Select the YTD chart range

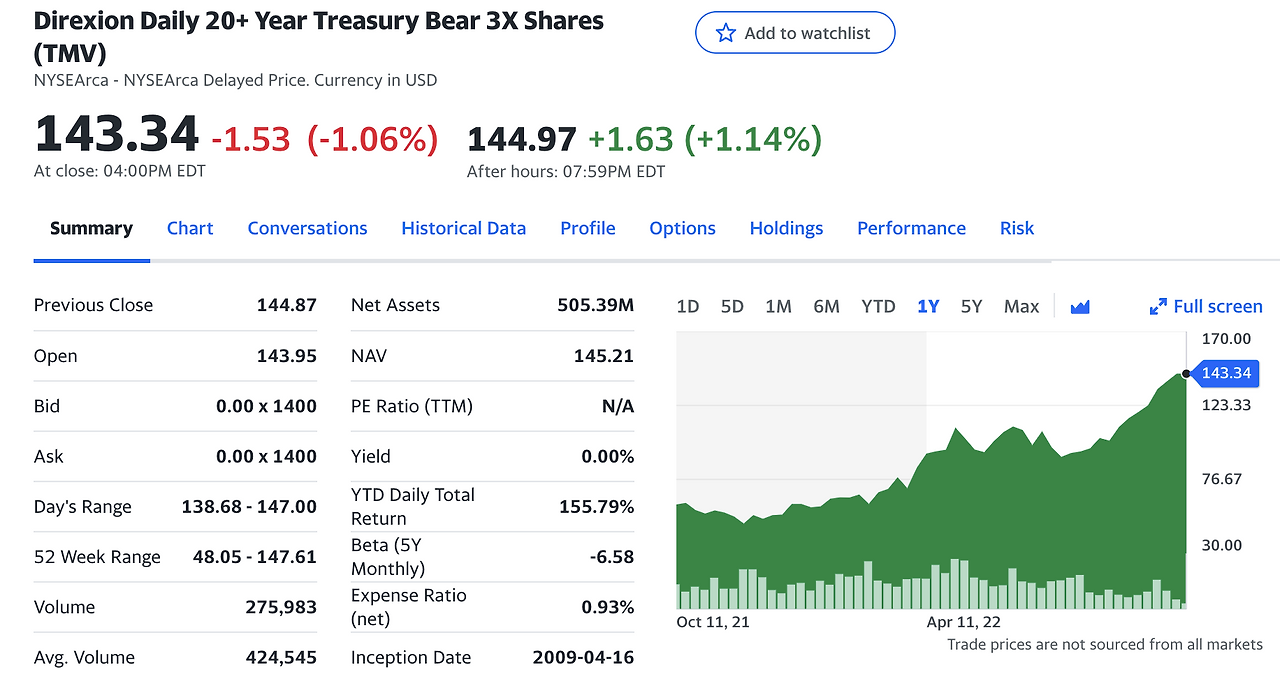click(878, 307)
